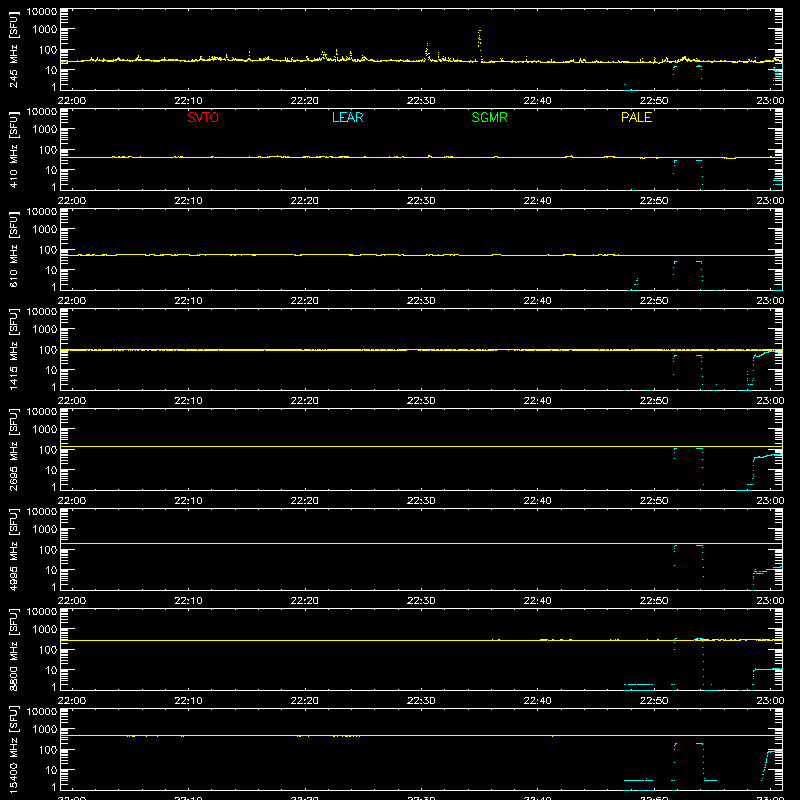Image resolution: width=800 pixels, height=800 pixels.
Task: Click the 1000 y-axis label of 15400 MHz plot
Action: click(45, 729)
